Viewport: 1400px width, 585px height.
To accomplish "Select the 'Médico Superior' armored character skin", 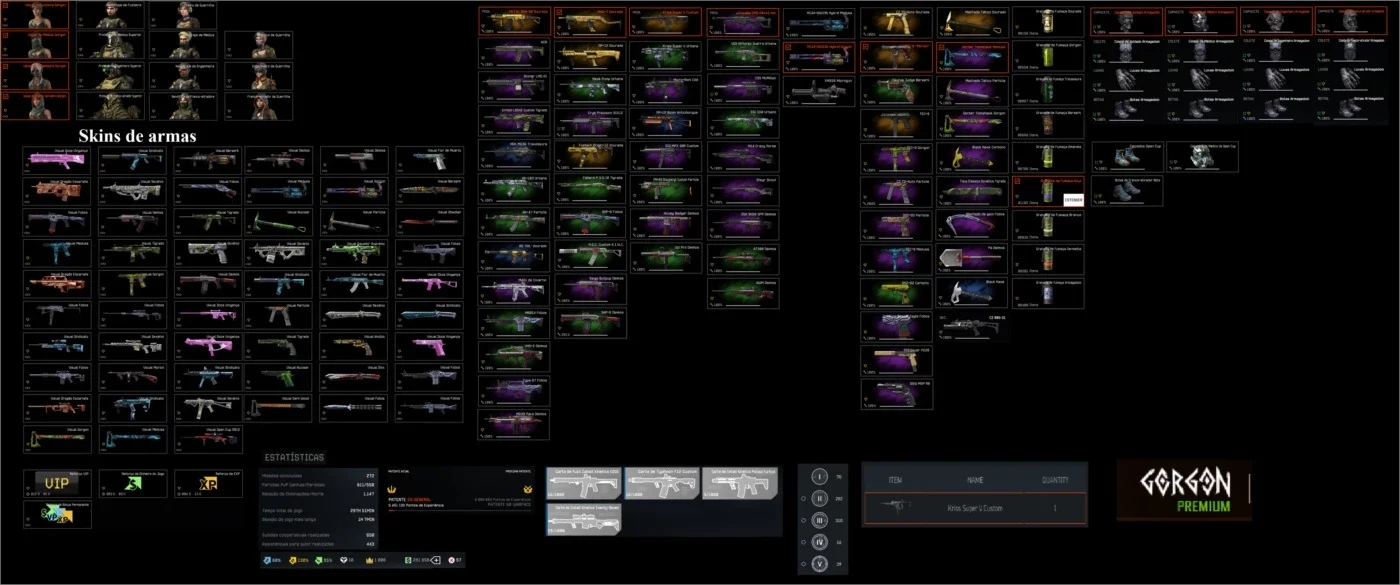I will pyautogui.click(x=111, y=44).
